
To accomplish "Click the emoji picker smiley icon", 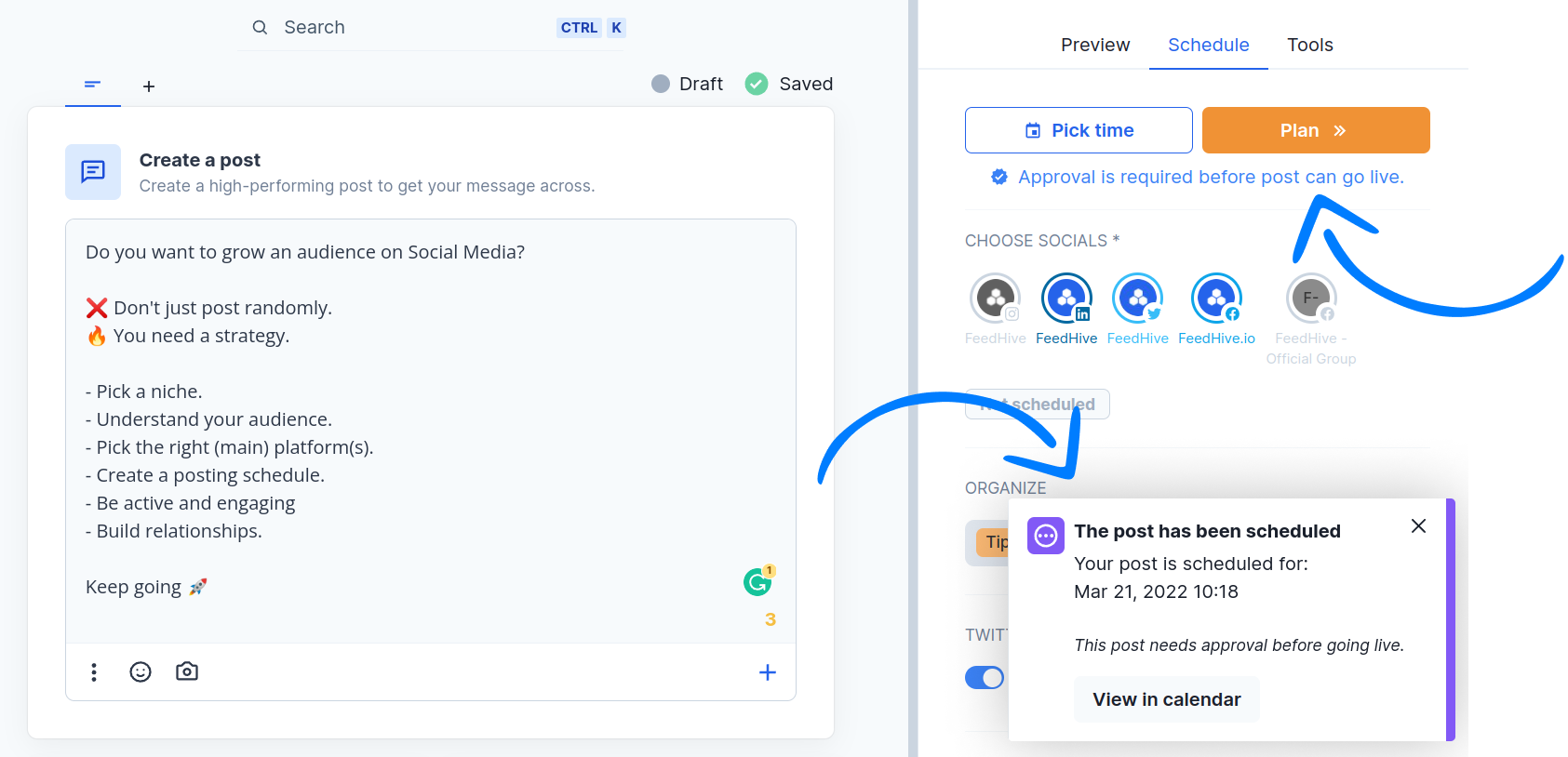I will point(141,672).
